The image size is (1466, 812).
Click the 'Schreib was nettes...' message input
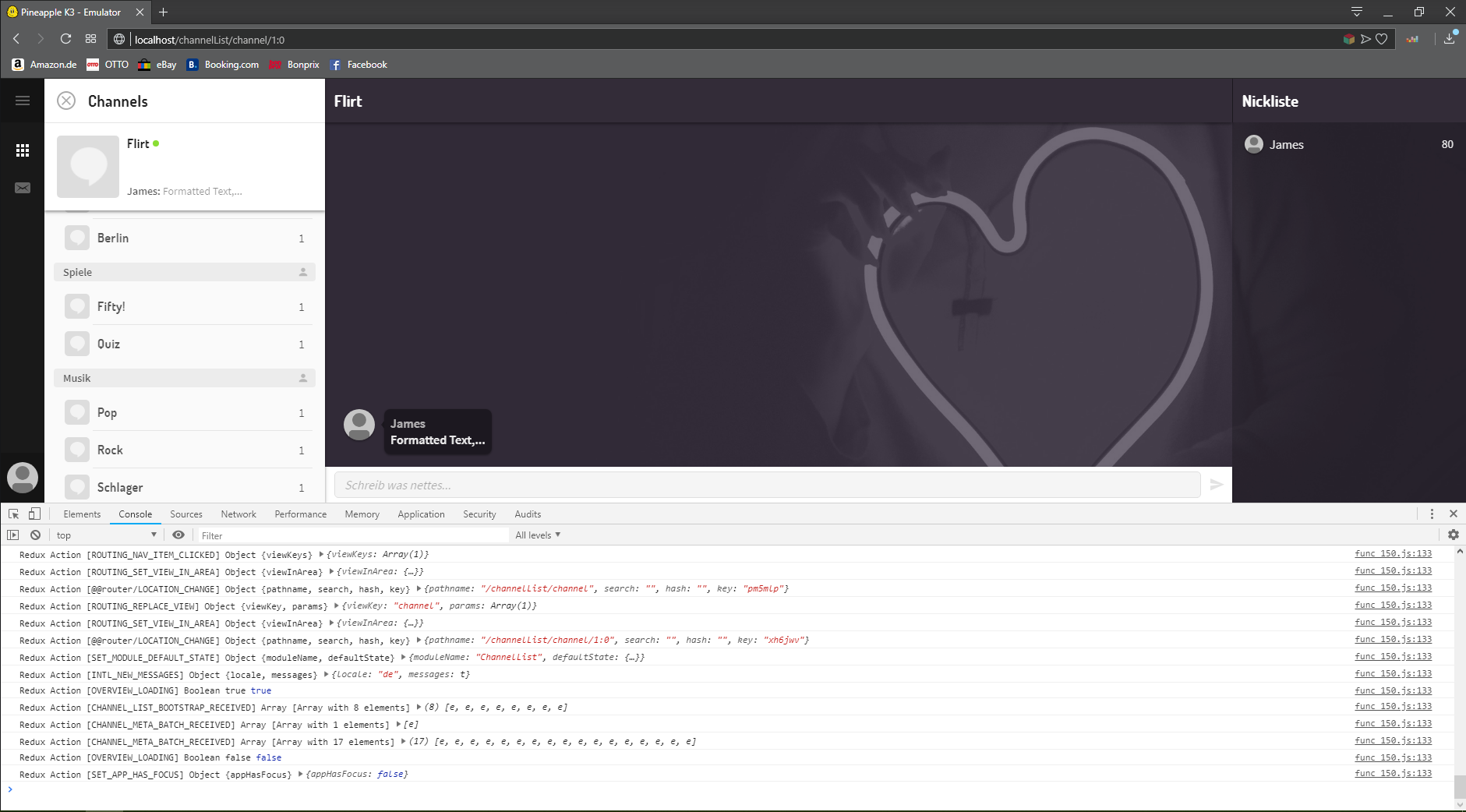[x=767, y=485]
